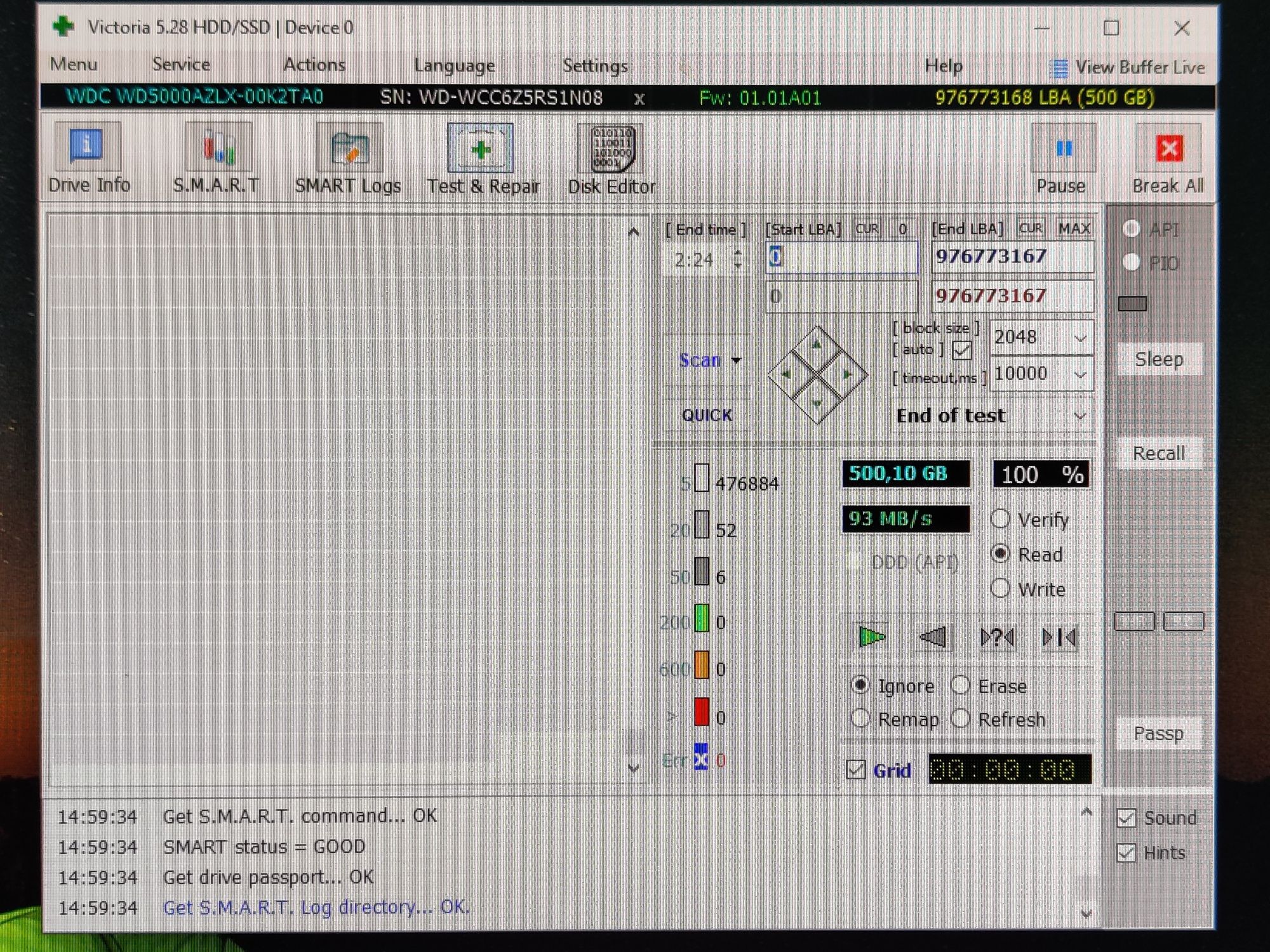The image size is (1270, 952).
Task: Click the green plus Victoria app icon
Action: 63,27
